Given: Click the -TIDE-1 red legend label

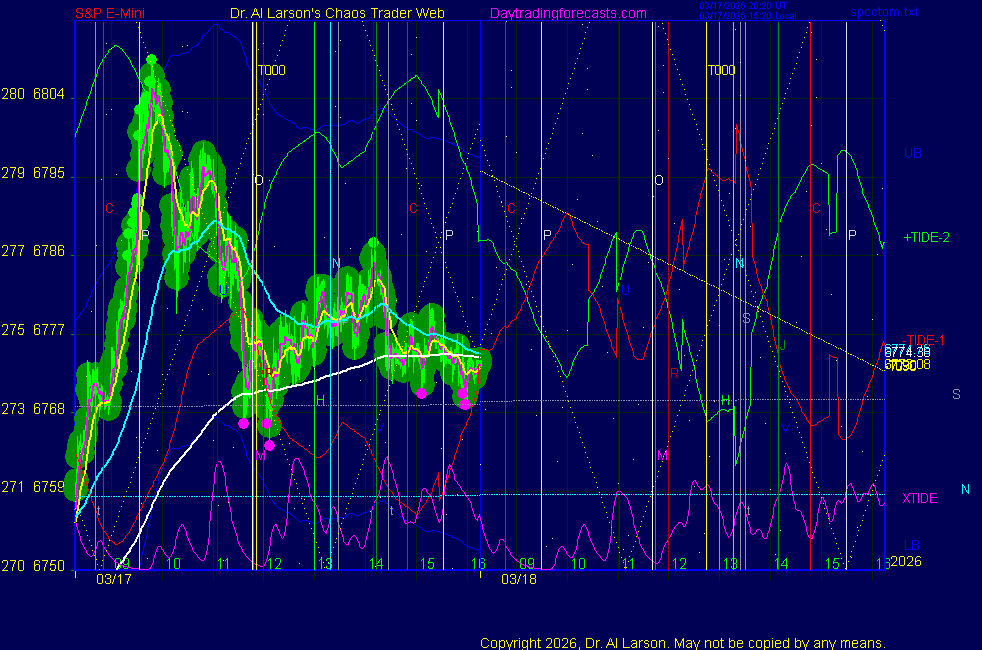Looking at the screenshot, I should coord(923,340).
